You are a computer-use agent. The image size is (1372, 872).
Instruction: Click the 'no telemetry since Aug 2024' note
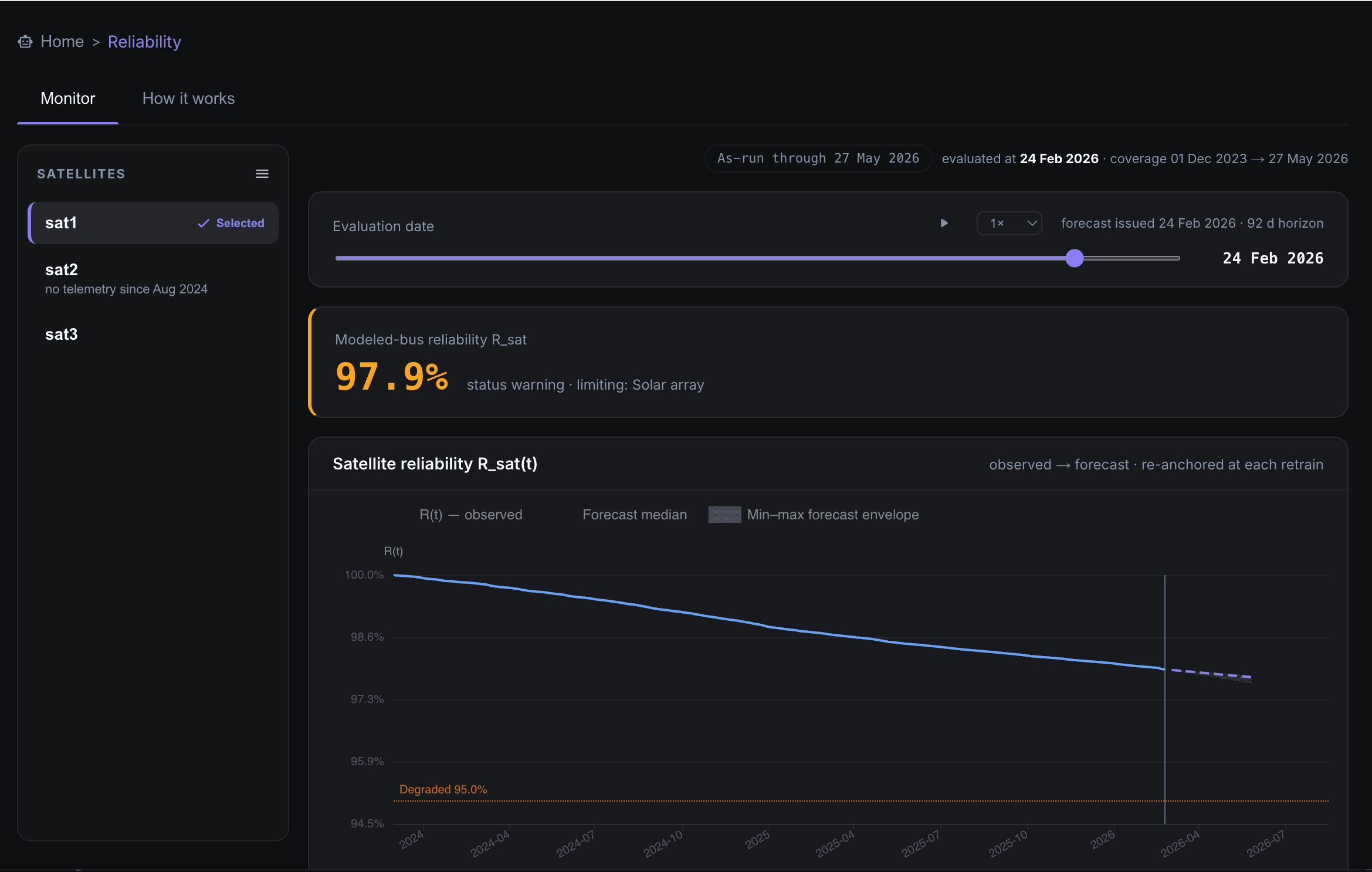126,289
